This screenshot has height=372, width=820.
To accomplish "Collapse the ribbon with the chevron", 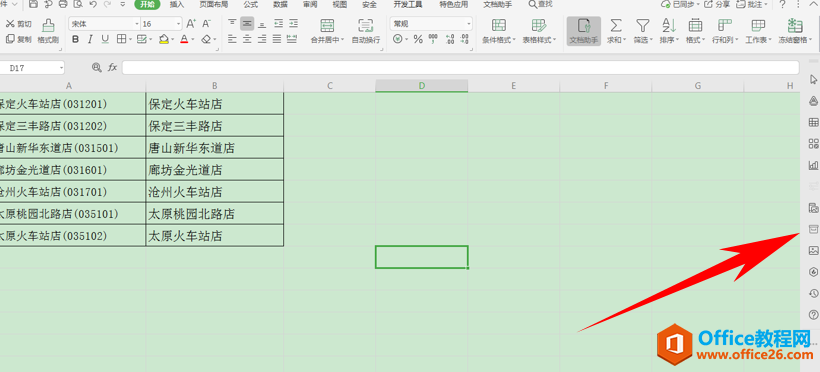I will pyautogui.click(x=813, y=5).
